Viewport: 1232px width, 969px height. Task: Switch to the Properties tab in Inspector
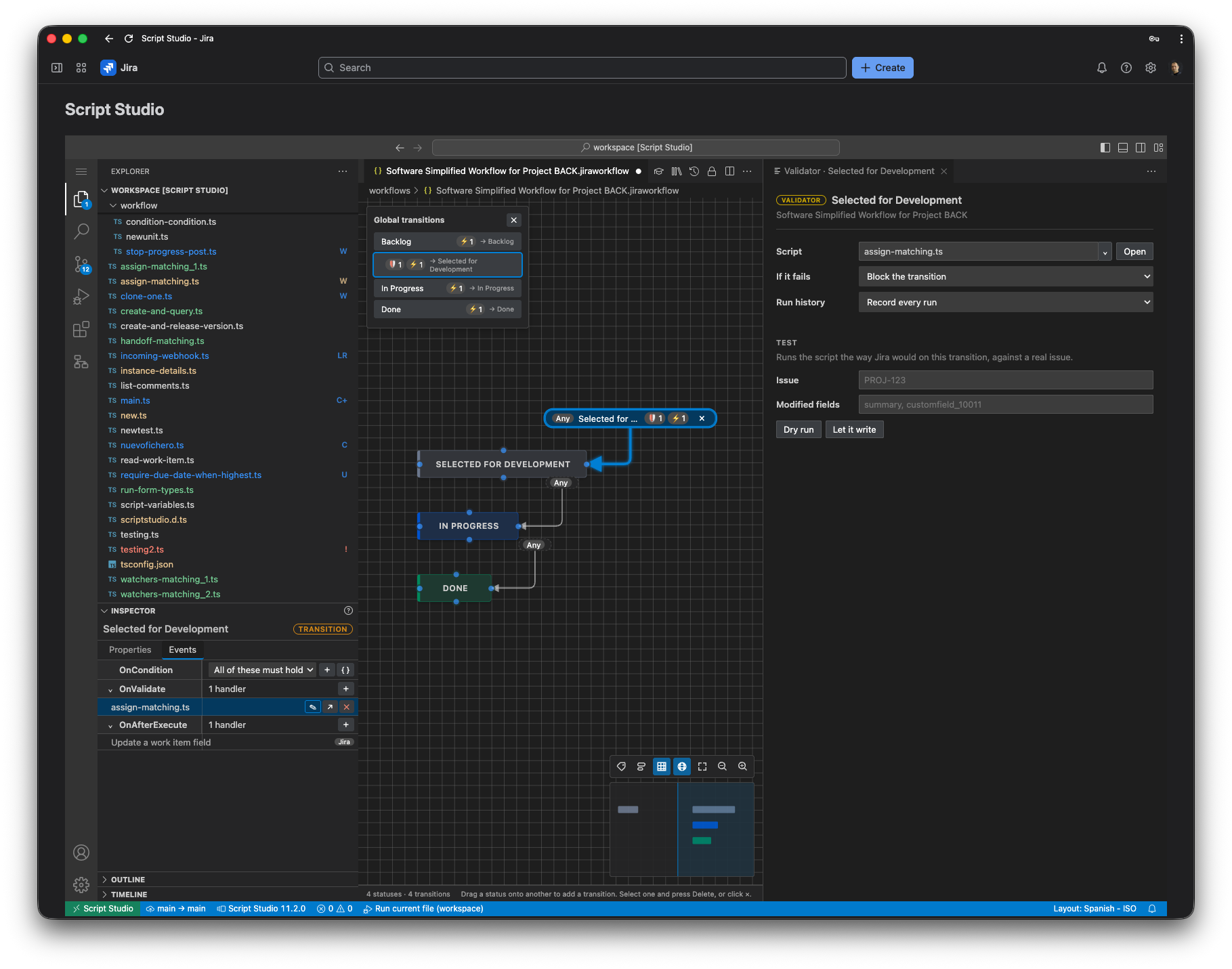click(130, 649)
